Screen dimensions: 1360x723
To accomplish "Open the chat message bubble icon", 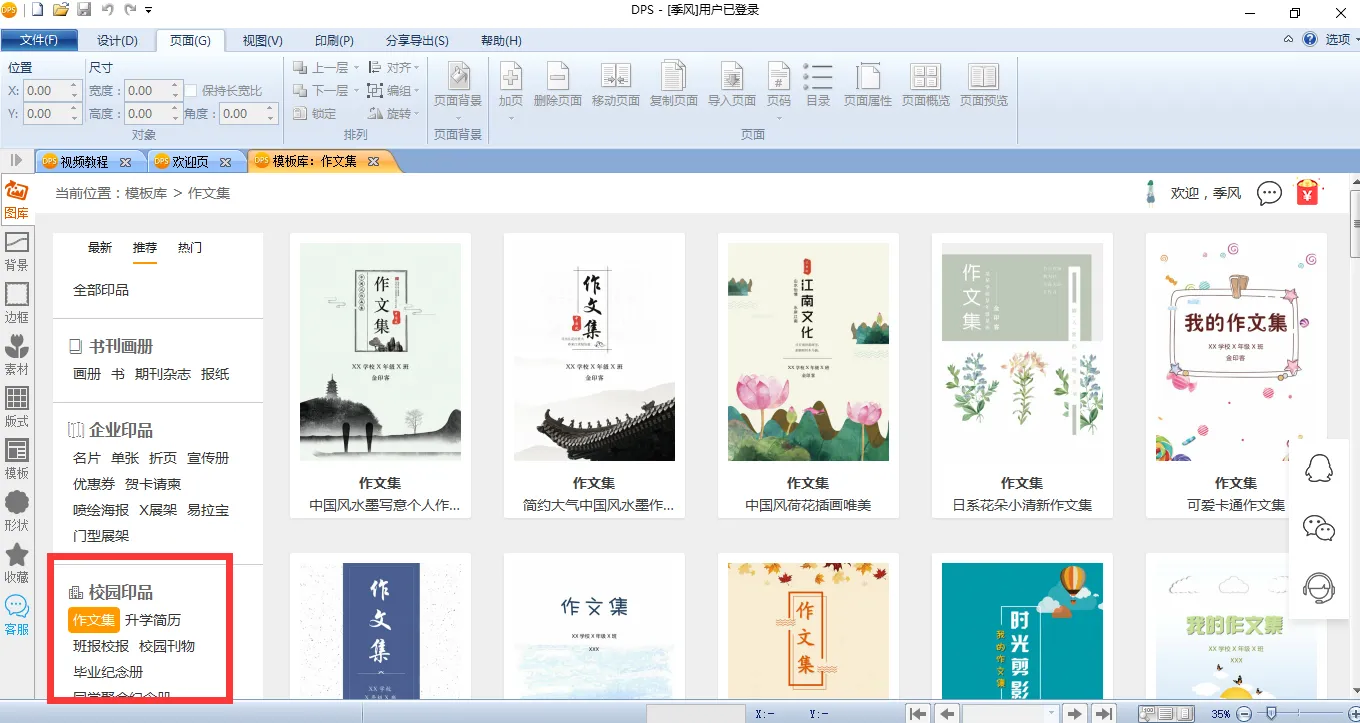I will coord(1269,193).
